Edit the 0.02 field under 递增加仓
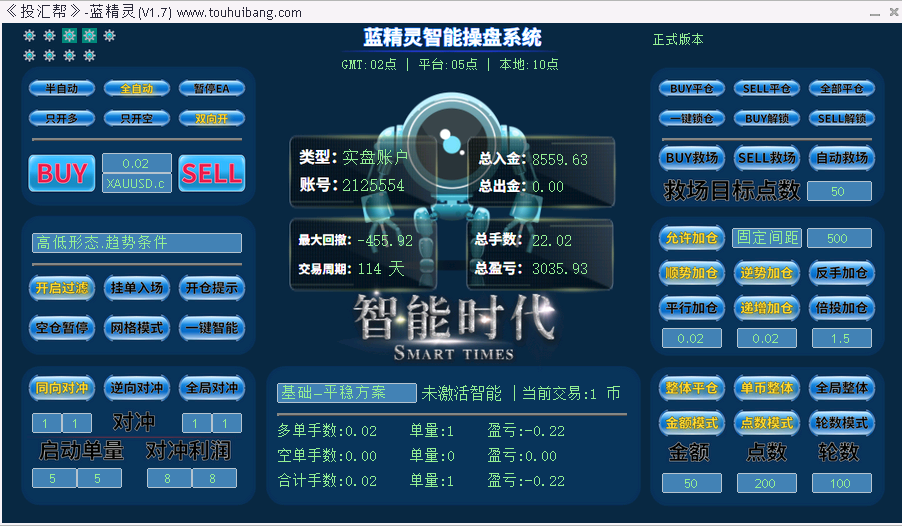This screenshot has height=527, width=902. tap(767, 338)
